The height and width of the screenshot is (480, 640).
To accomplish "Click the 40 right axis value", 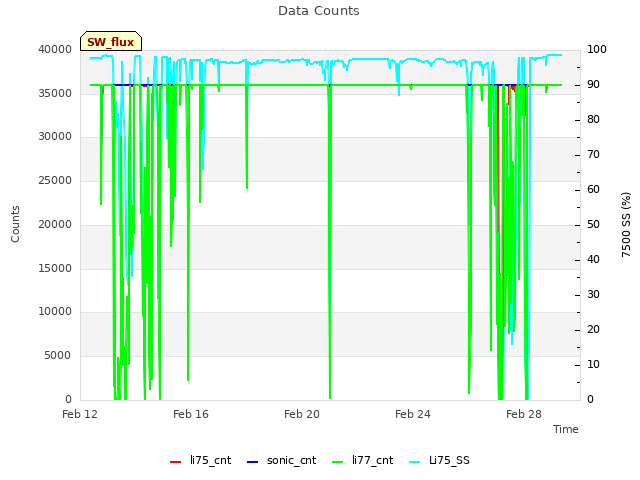I will pyautogui.click(x=593, y=260).
